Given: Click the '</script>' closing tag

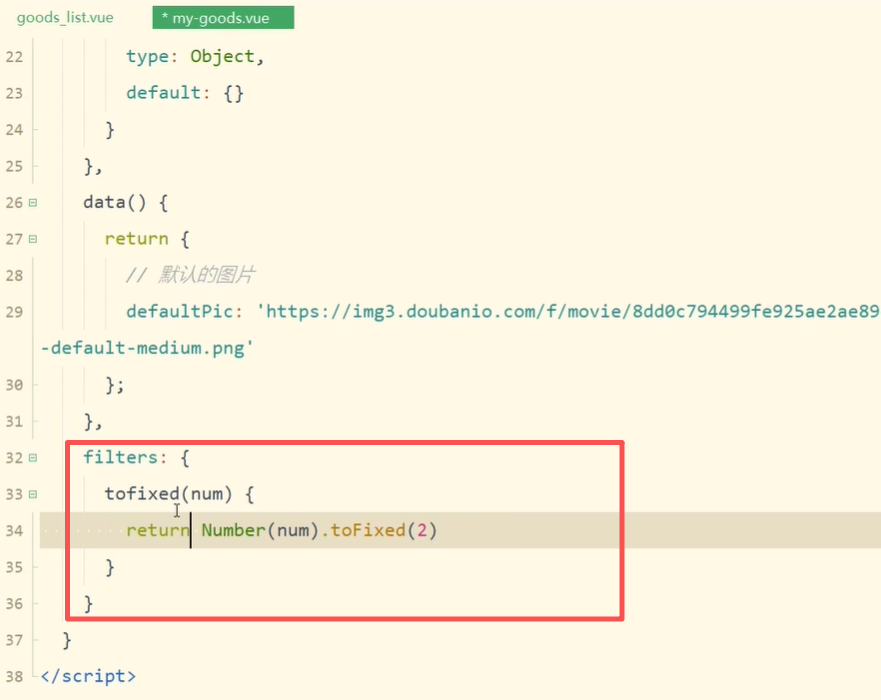Looking at the screenshot, I should coord(88,676).
